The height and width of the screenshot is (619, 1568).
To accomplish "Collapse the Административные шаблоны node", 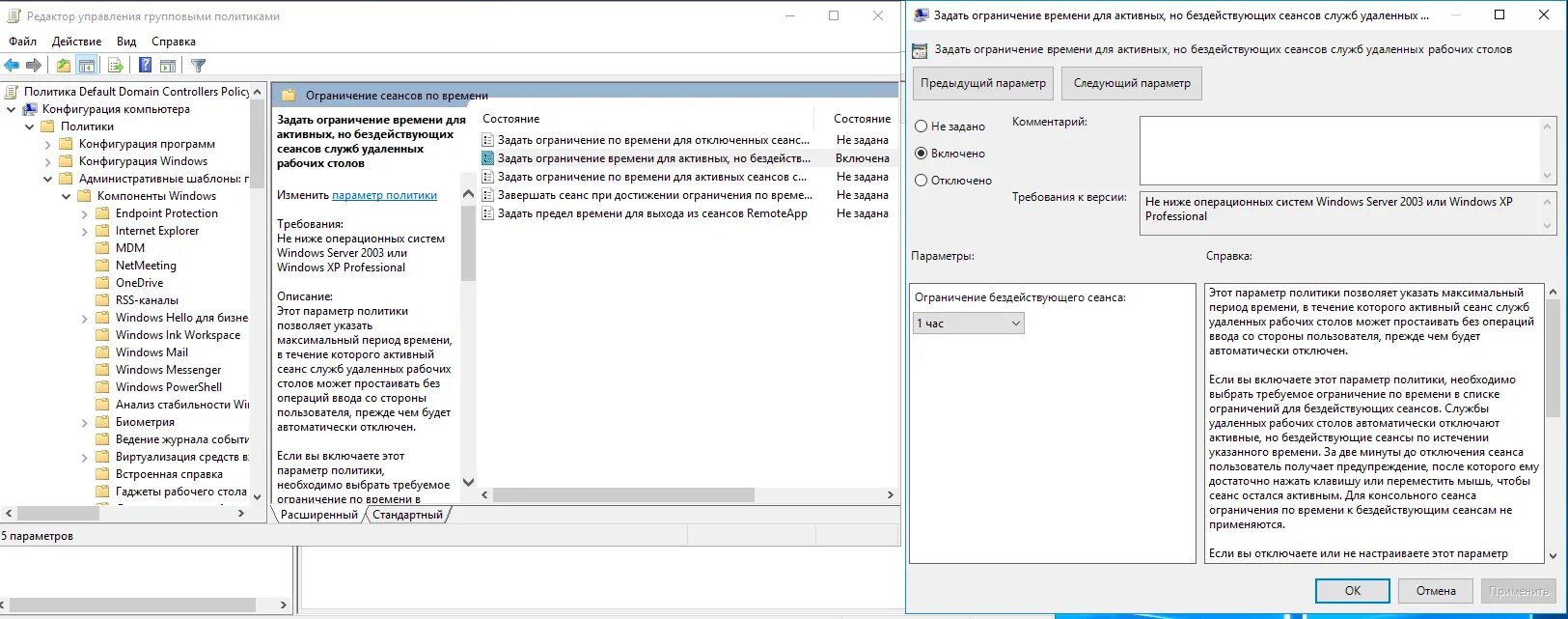I will [48, 180].
